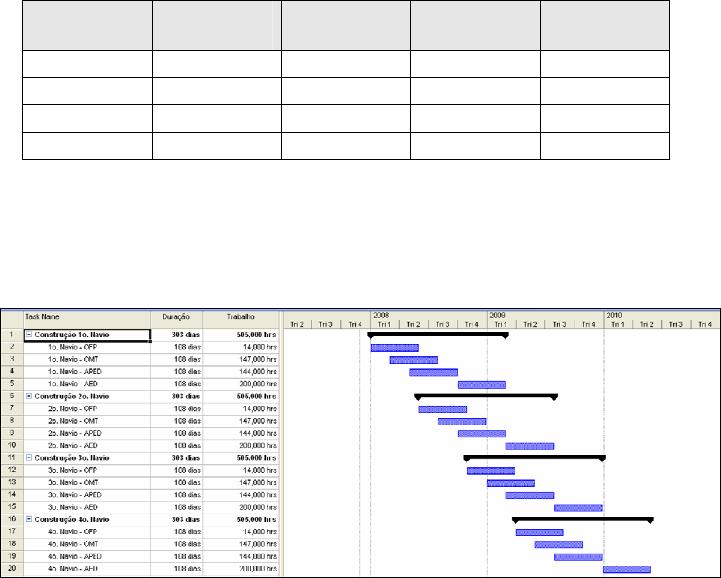Select Gantt bar for 1o. Navio - OMT
The width and height of the screenshot is (721, 578).
(413, 360)
